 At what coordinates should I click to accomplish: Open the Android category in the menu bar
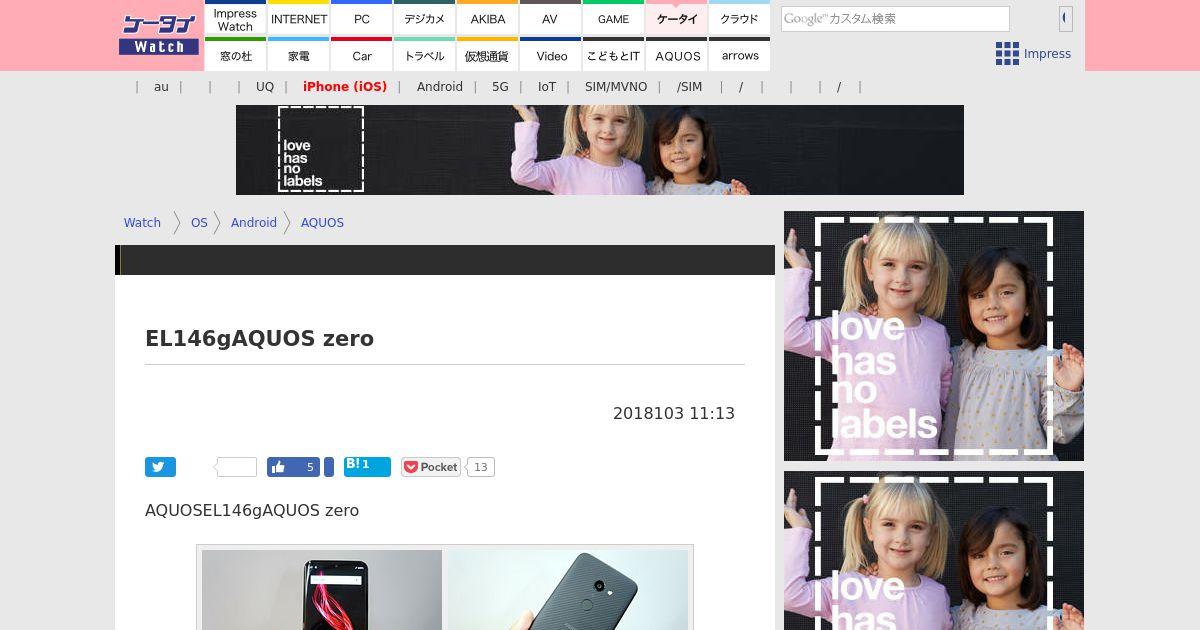pos(440,87)
